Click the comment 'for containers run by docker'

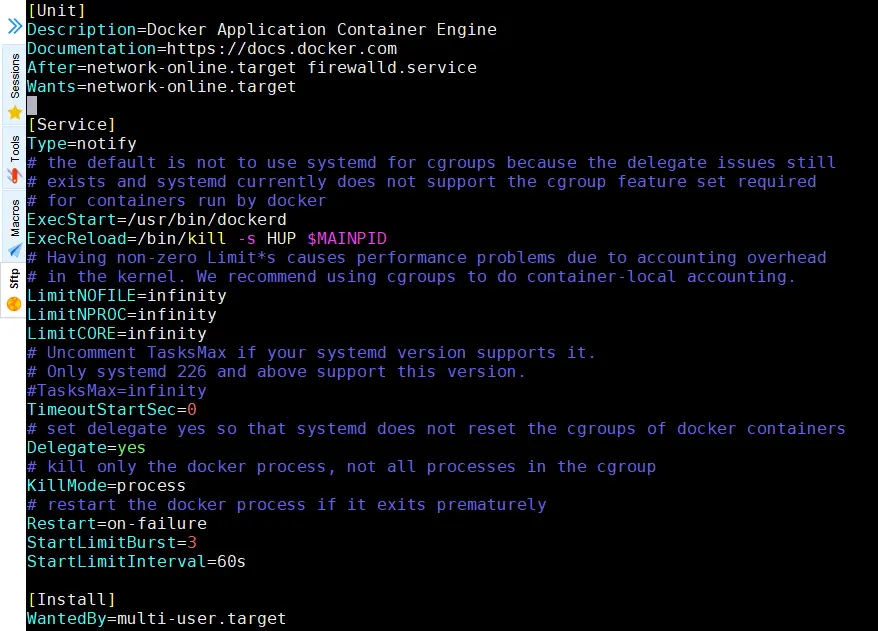pyautogui.click(x=176, y=200)
